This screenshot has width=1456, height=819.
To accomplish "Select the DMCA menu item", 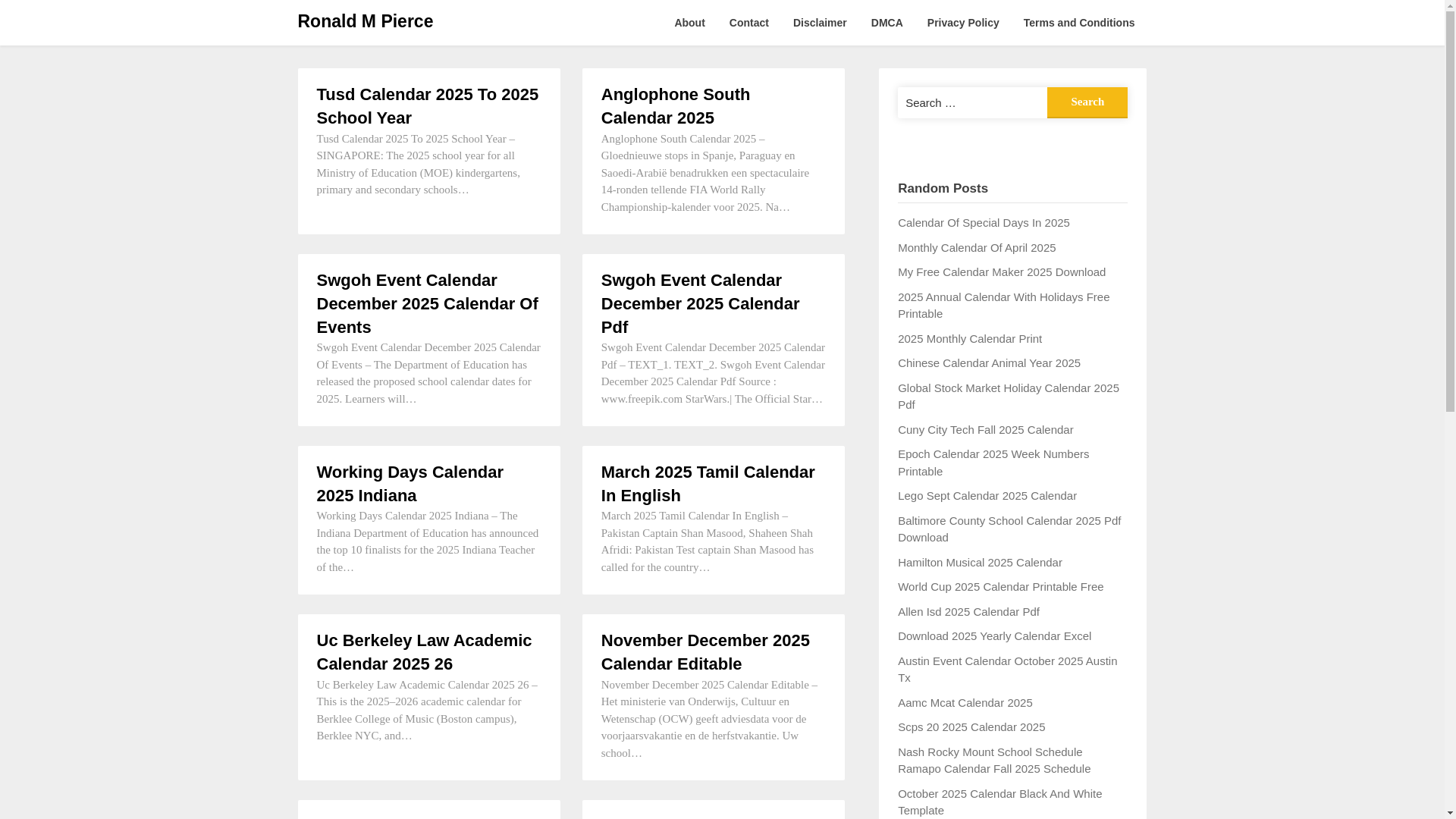I will 887,23.
